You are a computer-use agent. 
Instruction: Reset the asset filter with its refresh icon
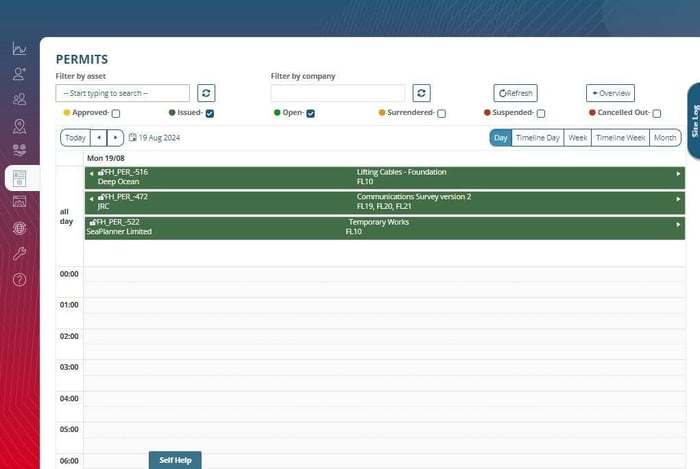[x=206, y=93]
